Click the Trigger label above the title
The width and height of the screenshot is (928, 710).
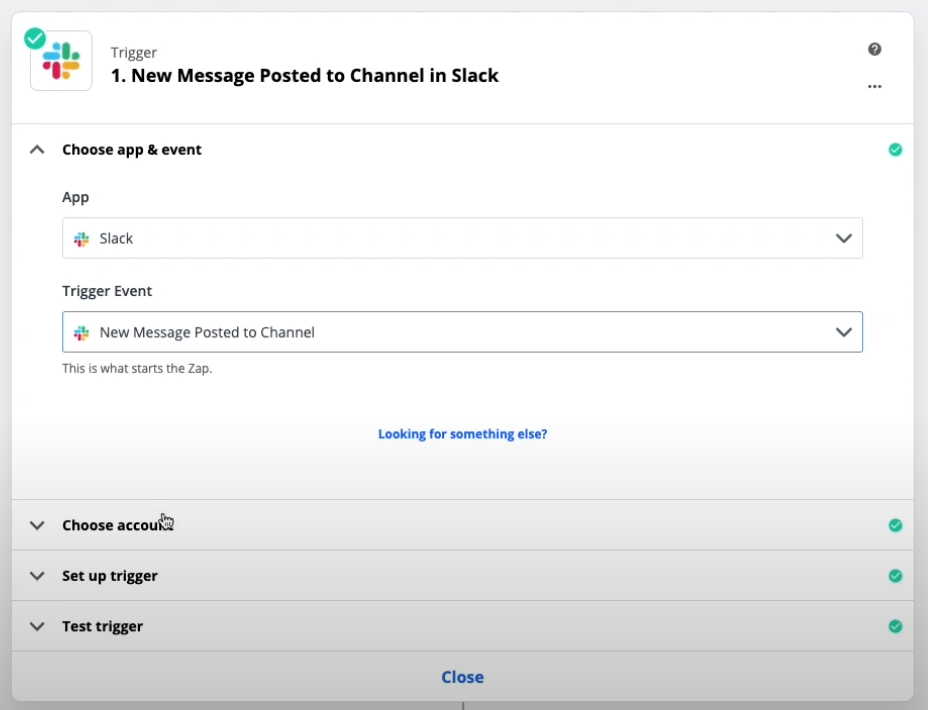[x=134, y=53]
